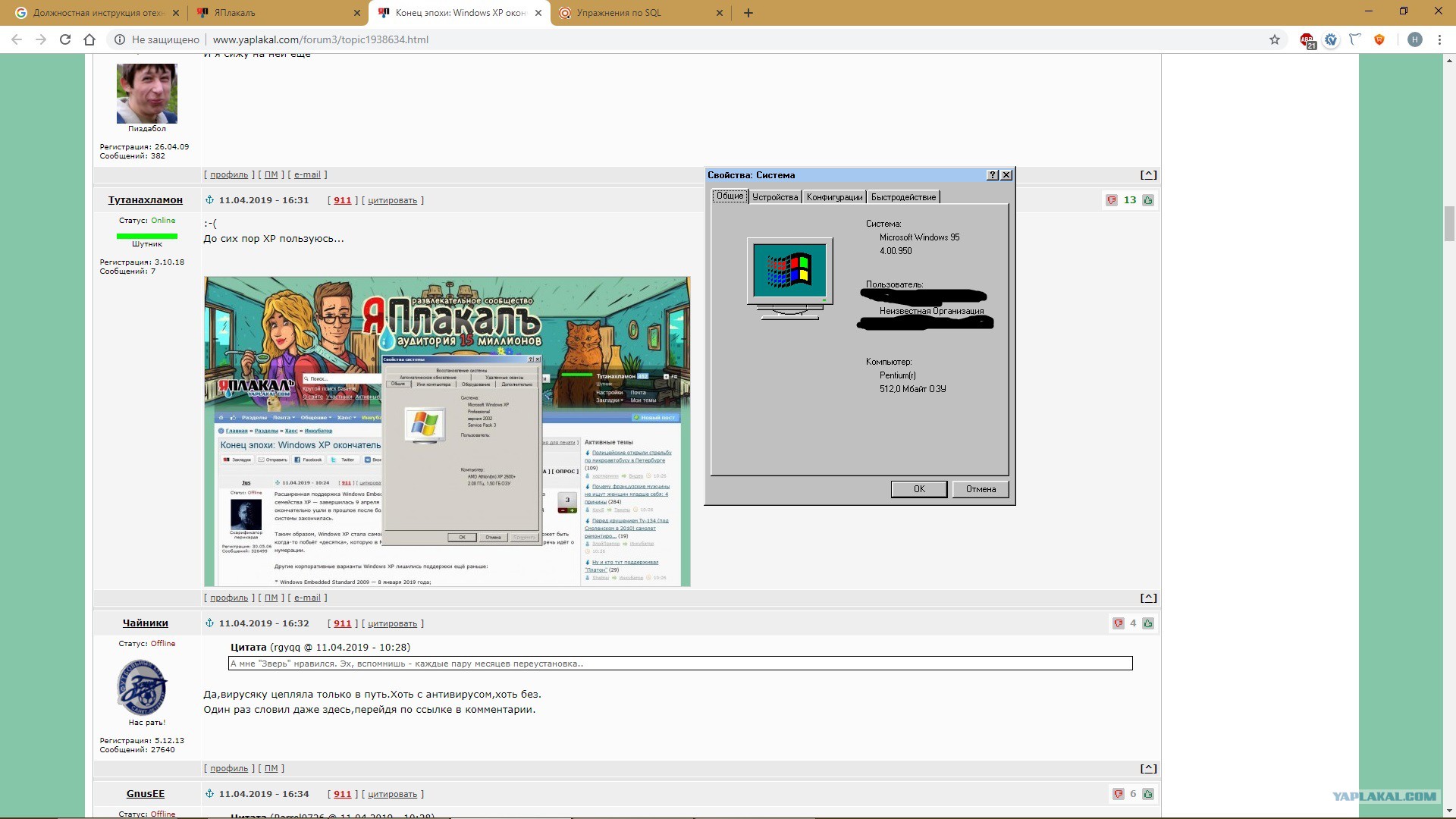
Task: Click 'цитировать' on the 16:34 post
Action: point(392,794)
